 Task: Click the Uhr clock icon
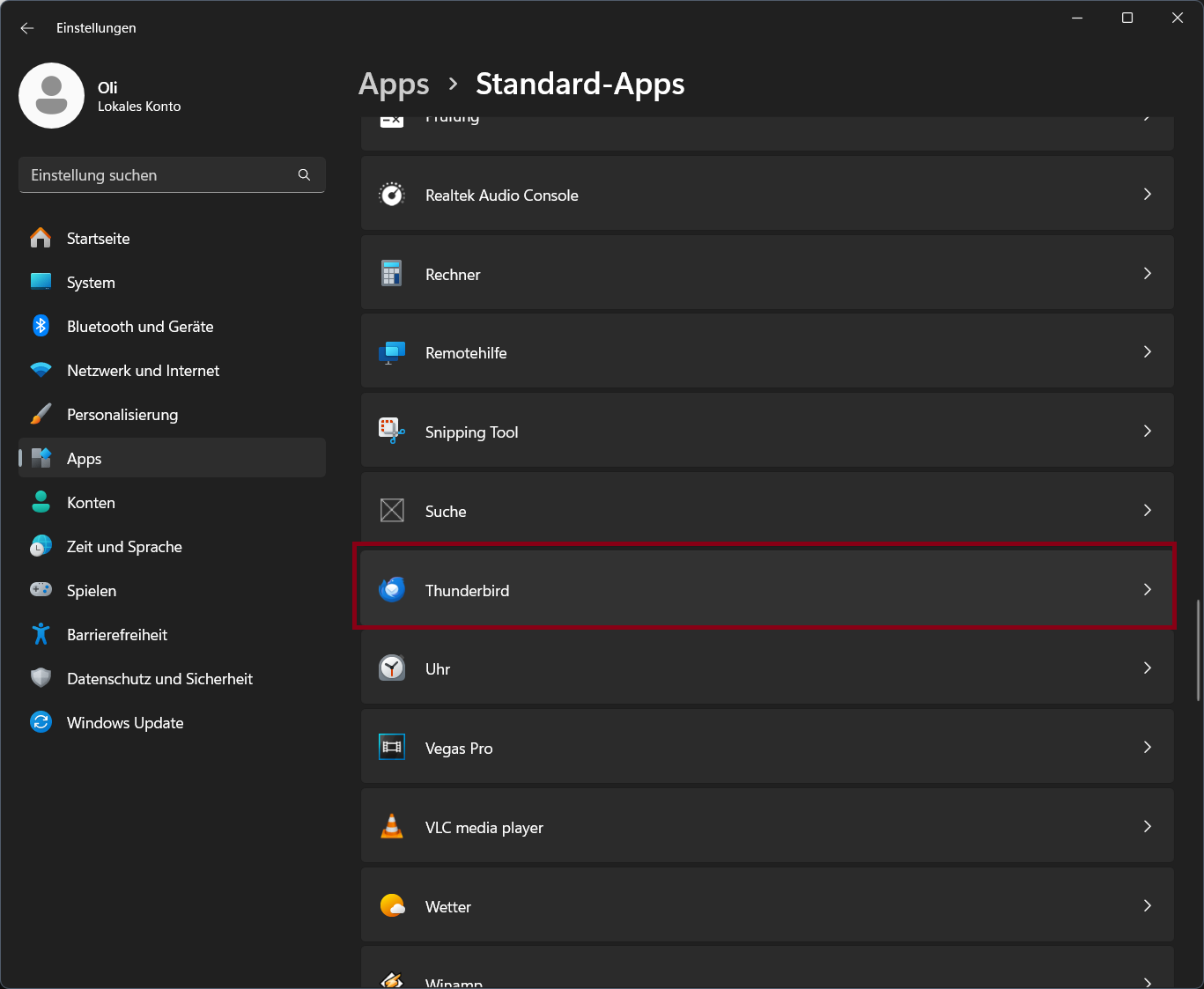coord(392,668)
